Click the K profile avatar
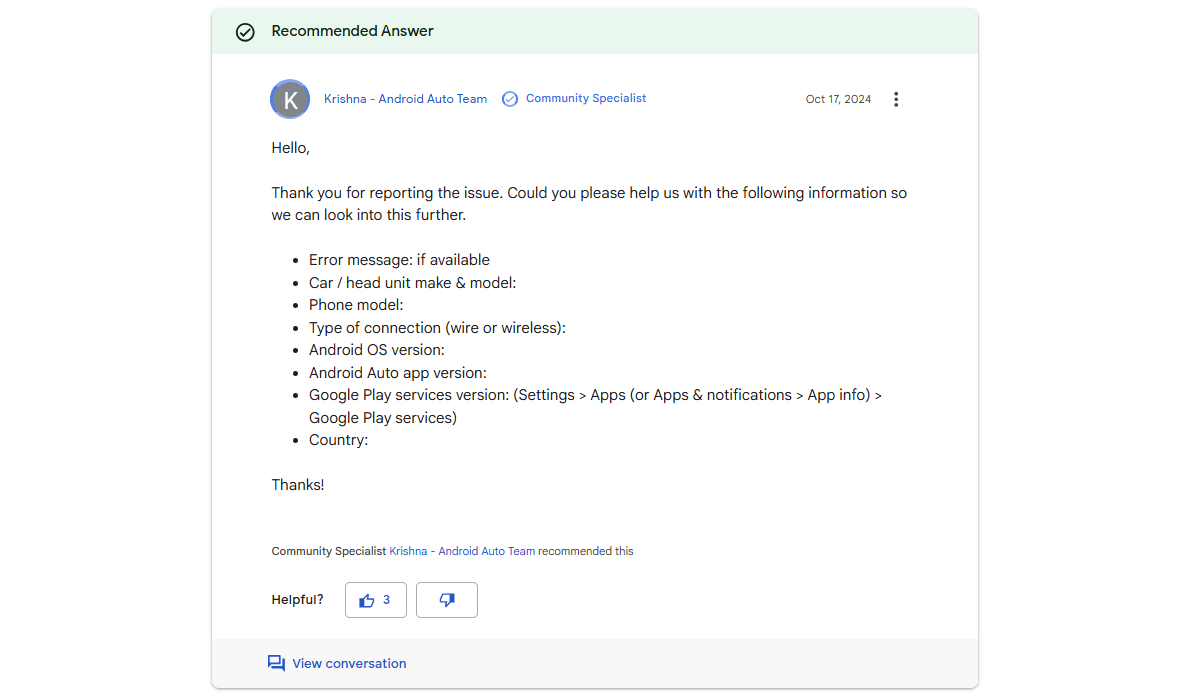Viewport: 1199px width, 695px height. tap(290, 99)
